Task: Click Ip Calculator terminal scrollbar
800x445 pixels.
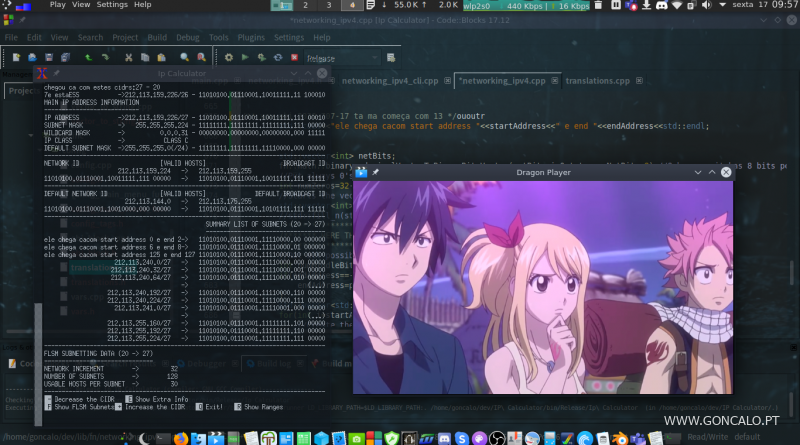Action: point(38,364)
